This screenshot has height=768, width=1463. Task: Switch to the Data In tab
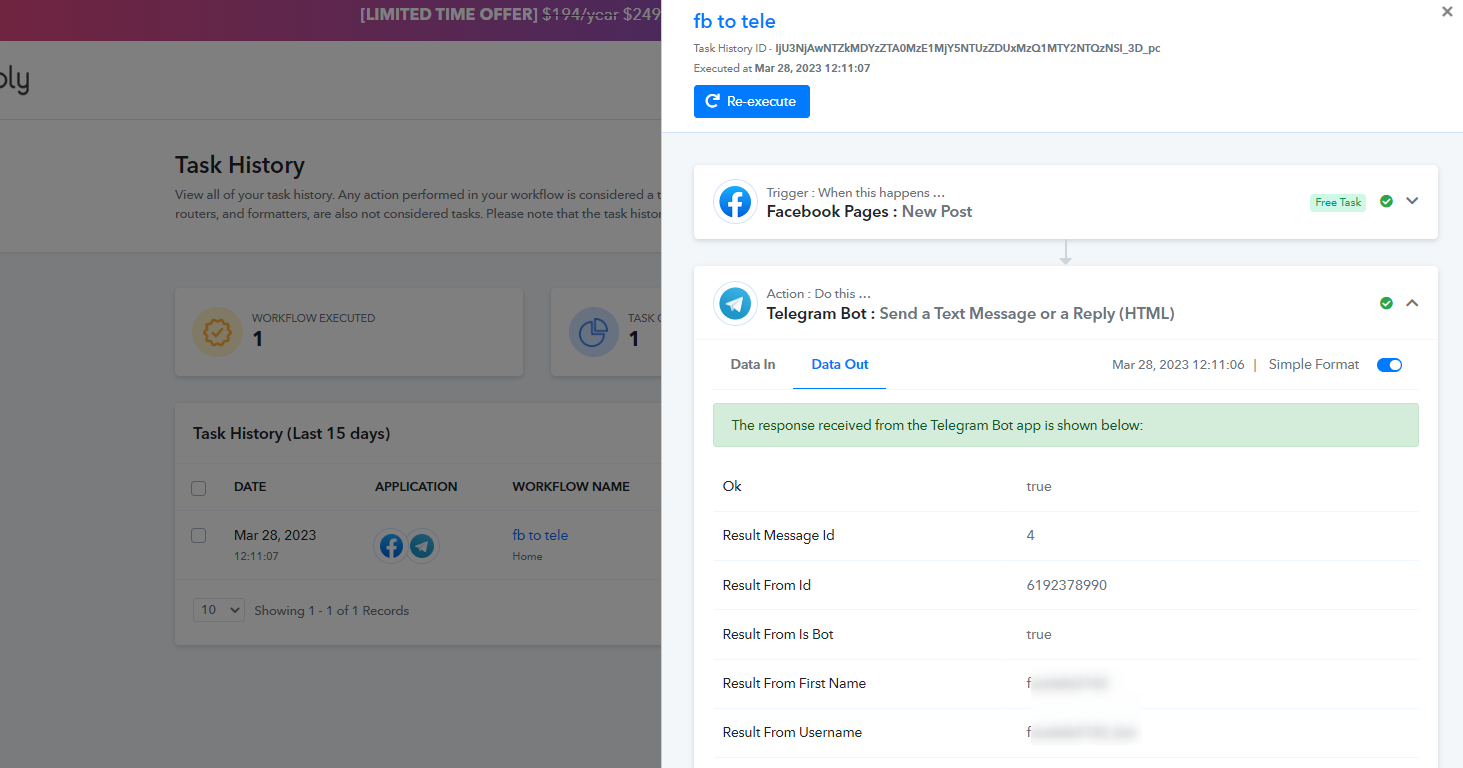pos(753,365)
